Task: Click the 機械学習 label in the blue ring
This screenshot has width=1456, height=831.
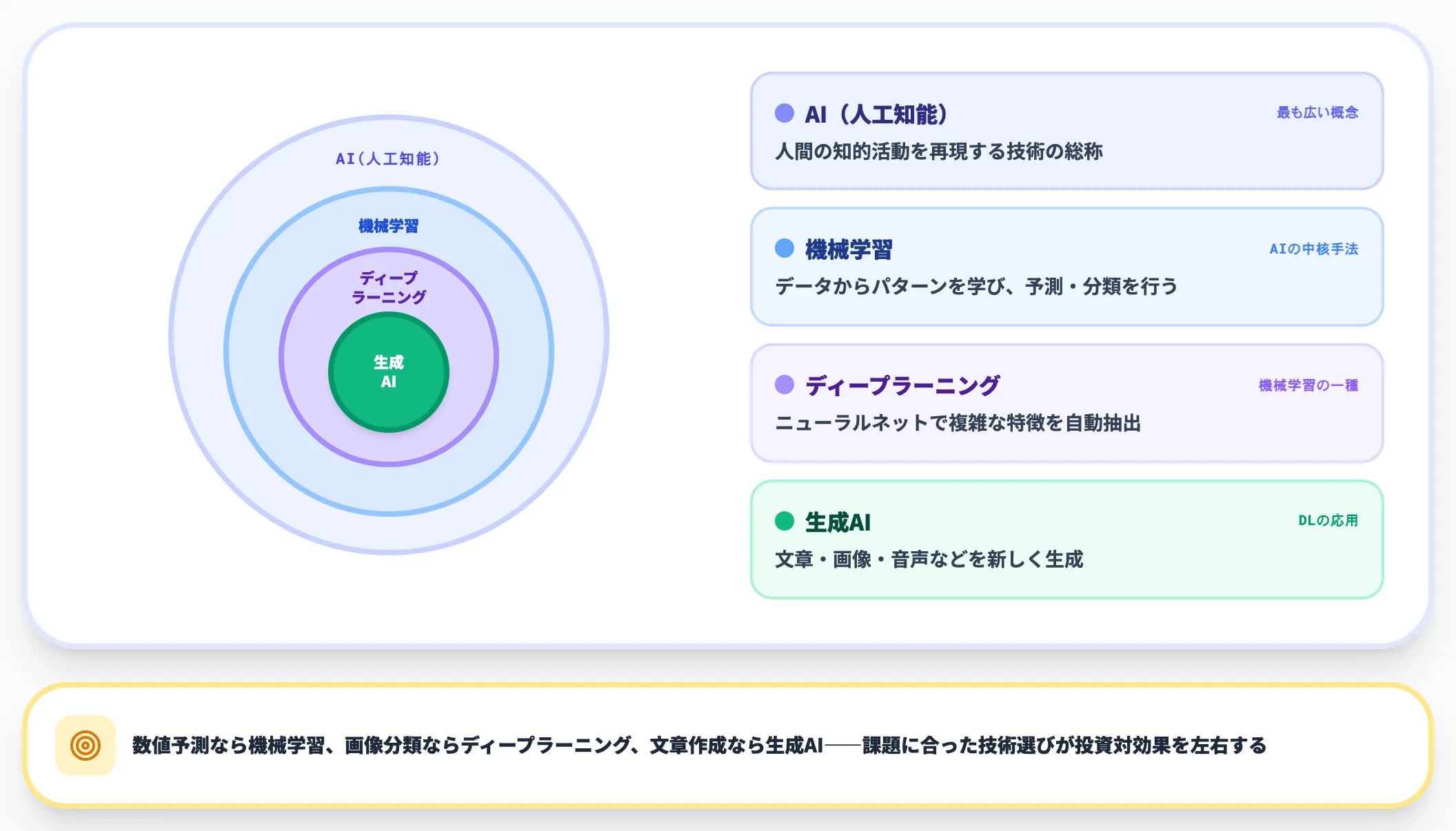Action: (x=389, y=226)
